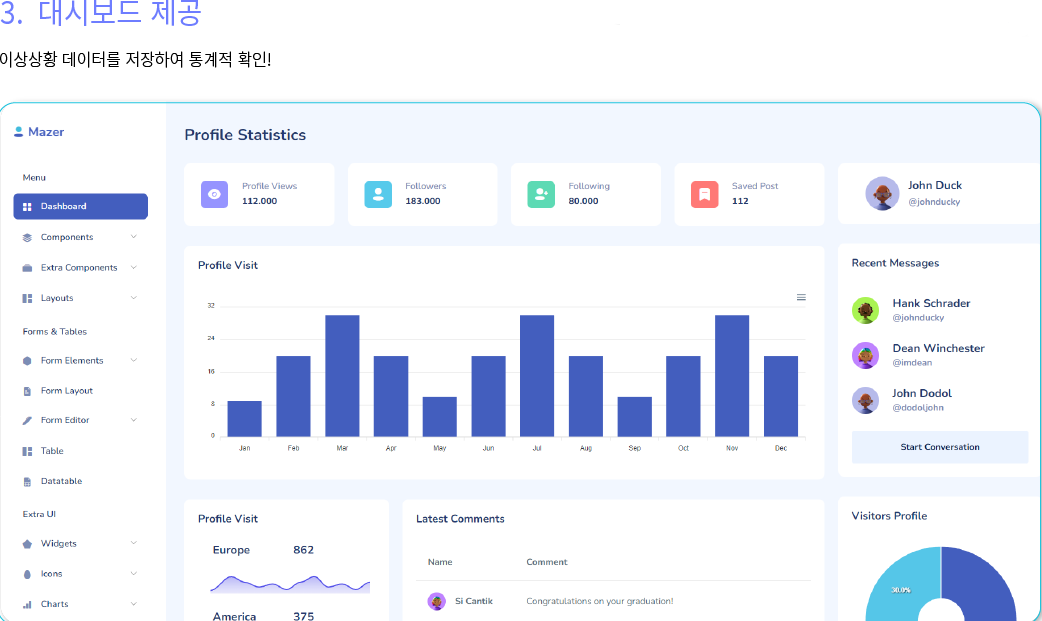
Task: Expand the Layouts menu chevron
Action: [x=134, y=298]
